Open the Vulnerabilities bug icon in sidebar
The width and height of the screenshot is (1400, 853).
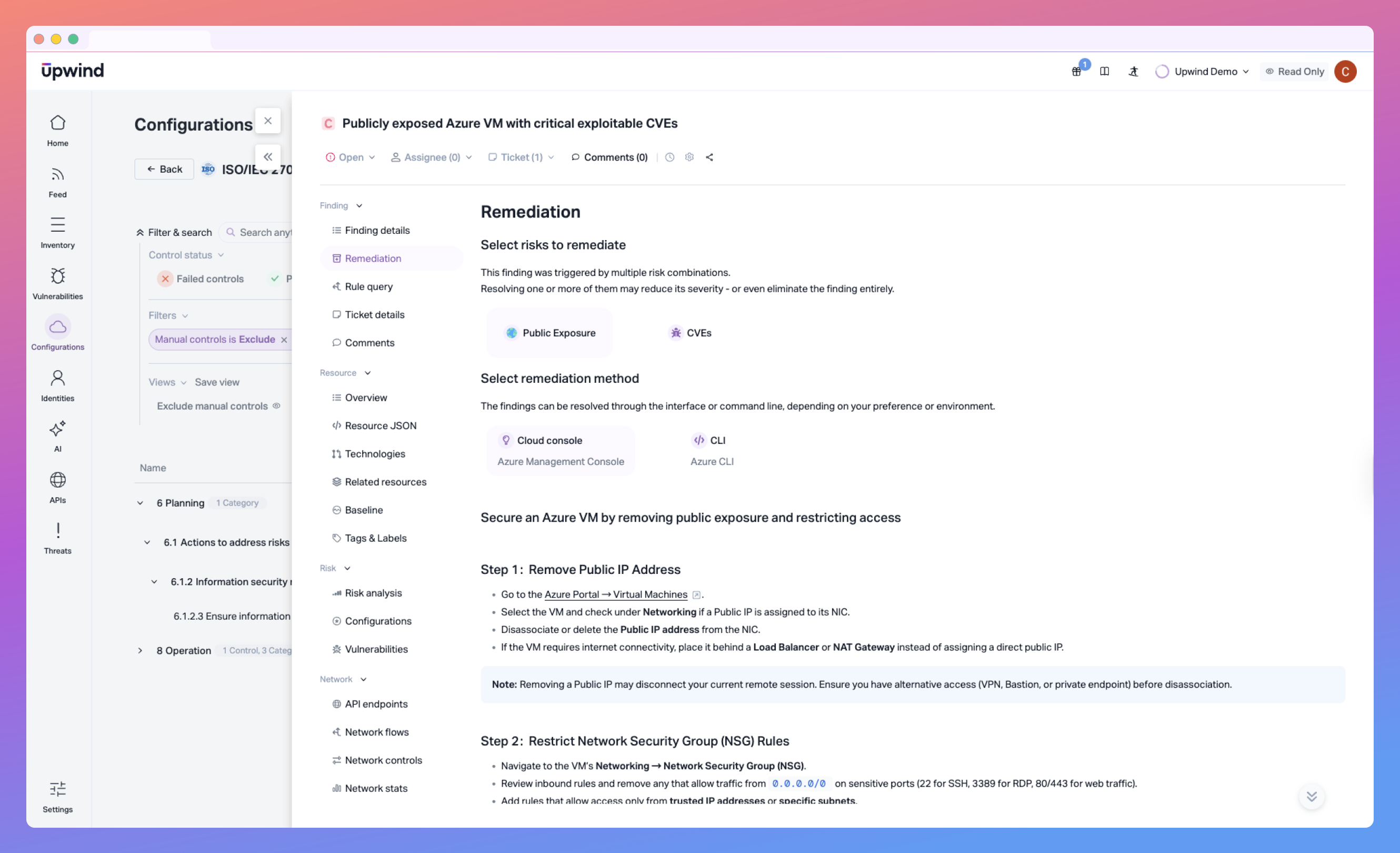(x=57, y=277)
